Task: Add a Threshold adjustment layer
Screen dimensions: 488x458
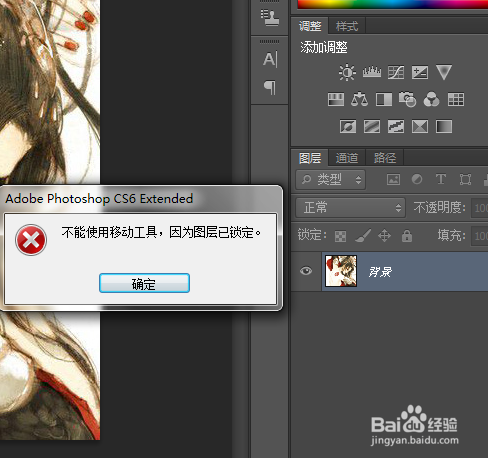Action: [x=396, y=127]
